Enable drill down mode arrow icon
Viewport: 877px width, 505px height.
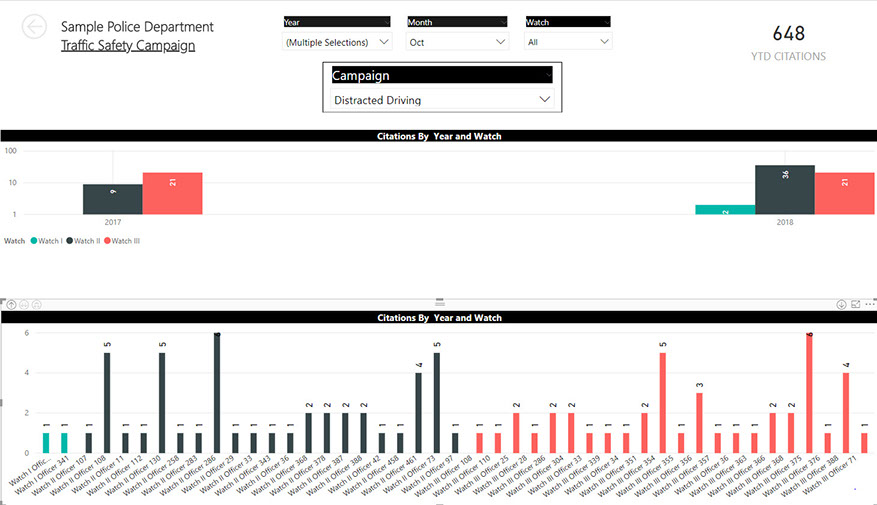pyautogui.click(x=841, y=304)
